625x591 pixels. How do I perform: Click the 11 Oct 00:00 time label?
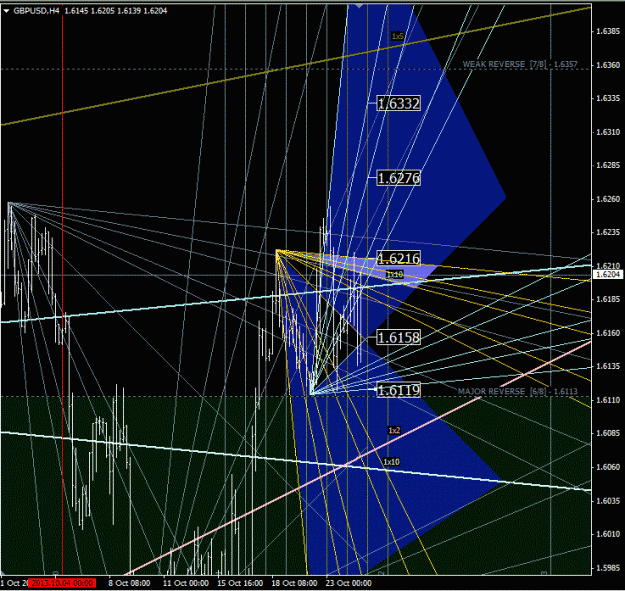point(186,583)
